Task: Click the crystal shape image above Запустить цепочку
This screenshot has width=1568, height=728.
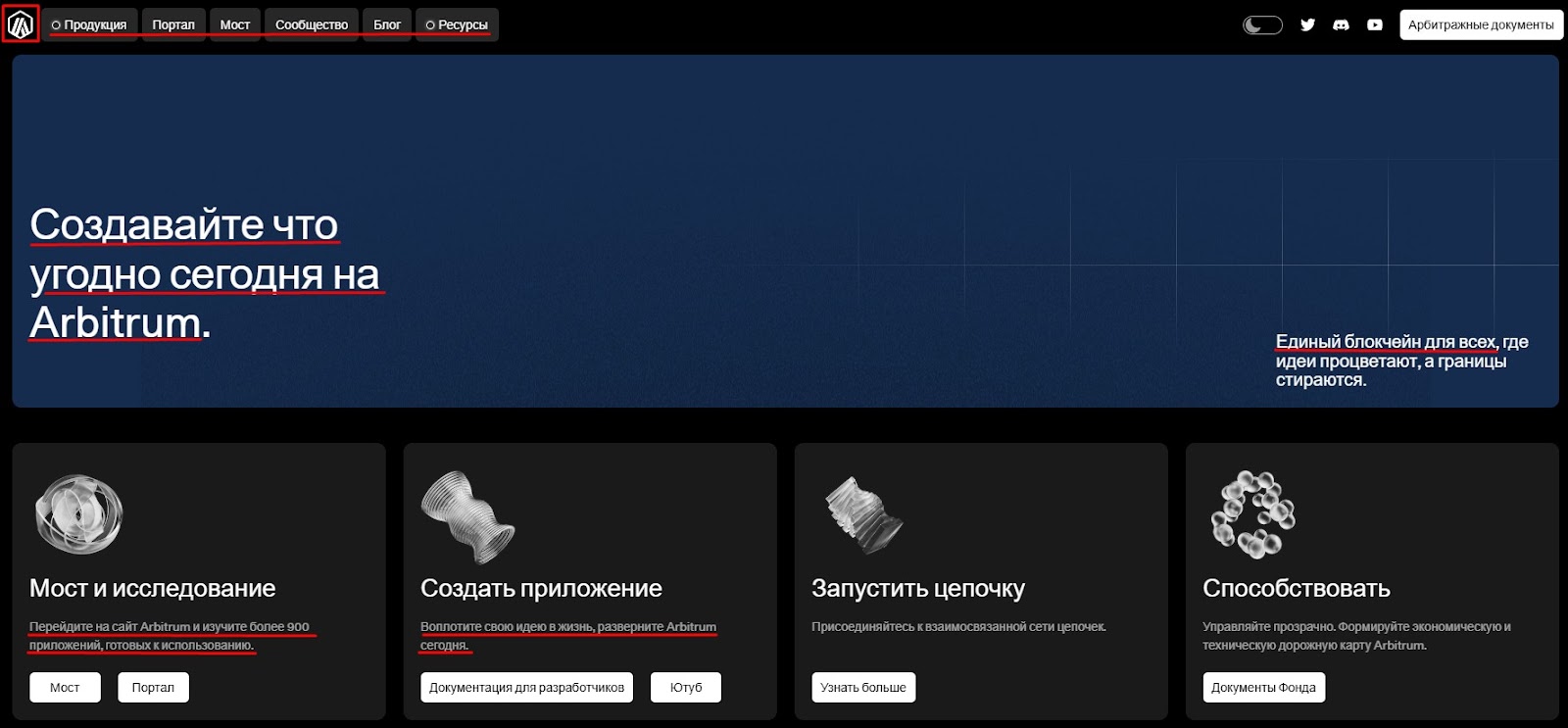Action: [863, 515]
